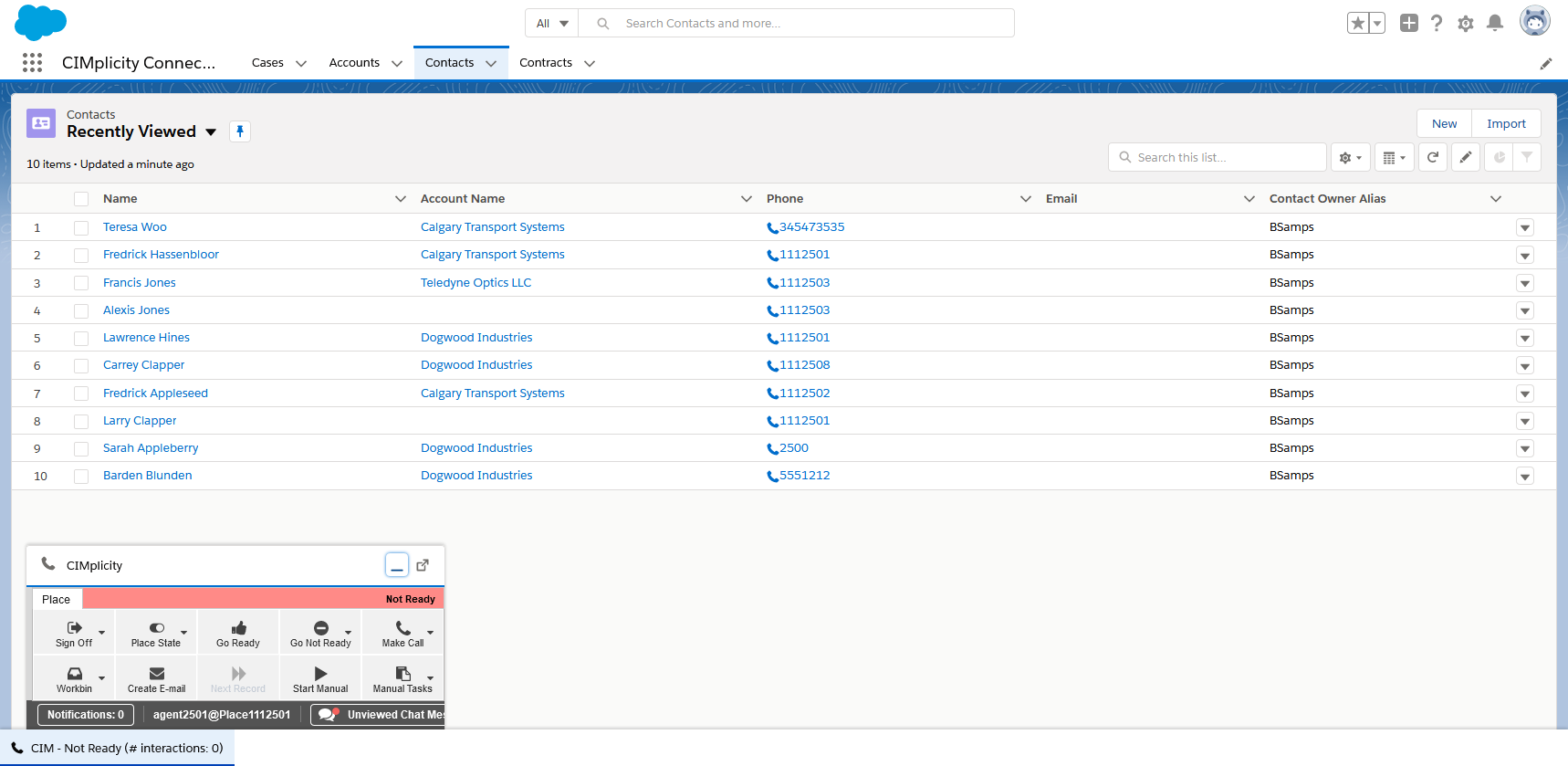Open the CIM - Not Ready utility bar item
Image resolution: width=1568 pixels, height=766 pixels.
click(117, 748)
